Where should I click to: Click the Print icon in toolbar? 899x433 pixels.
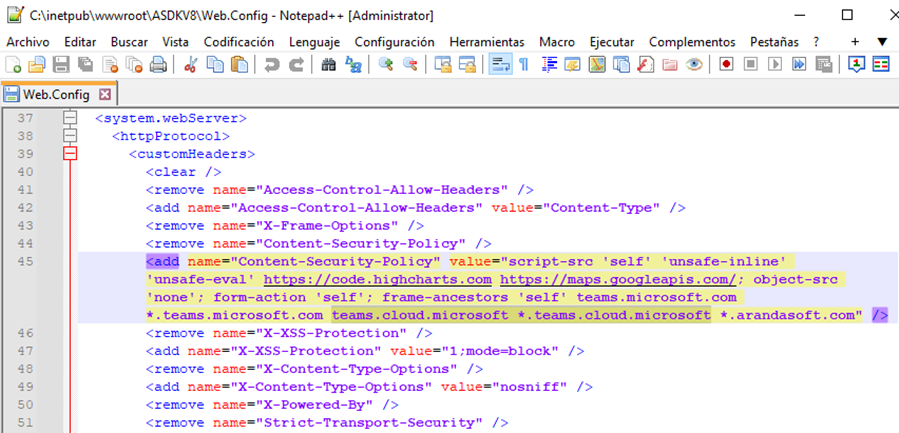[157, 65]
